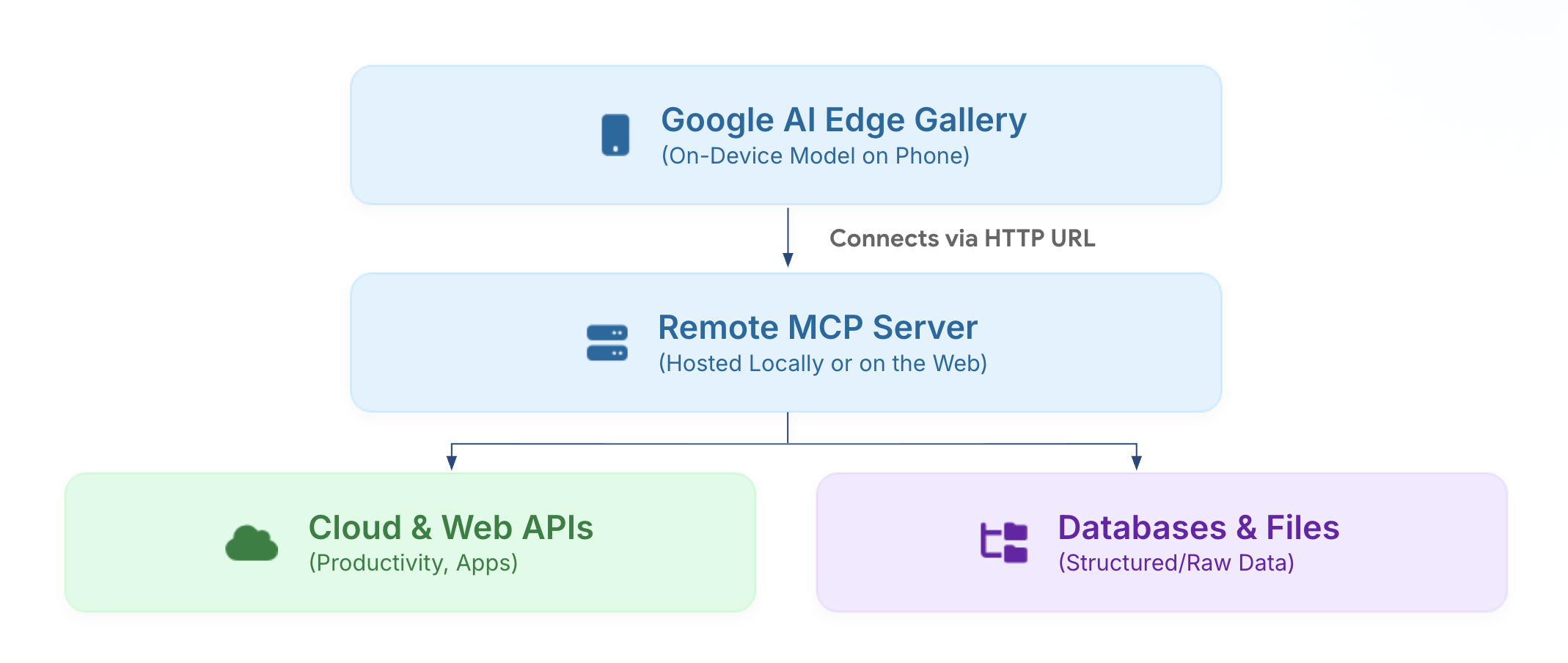Select the "Databases & Files" heading
The width and height of the screenshot is (1568, 663).
tap(1198, 527)
